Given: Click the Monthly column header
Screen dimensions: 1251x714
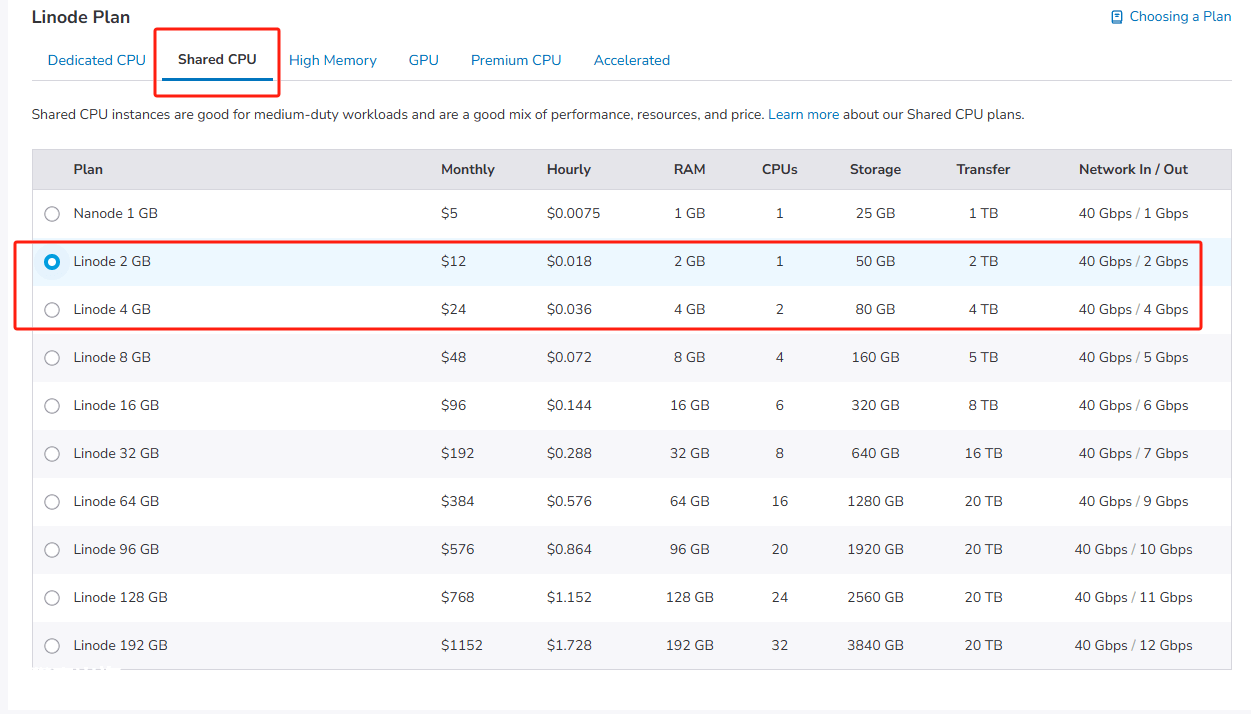Looking at the screenshot, I should click(468, 169).
